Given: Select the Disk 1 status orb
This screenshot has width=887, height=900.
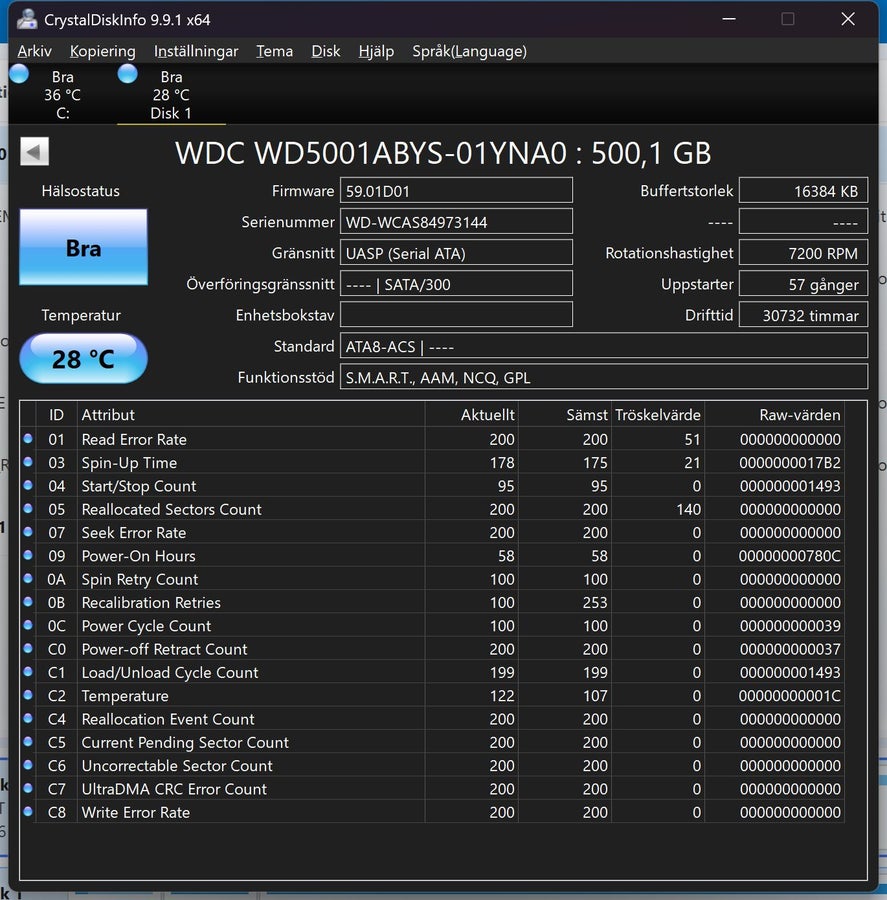Looking at the screenshot, I should [127, 74].
